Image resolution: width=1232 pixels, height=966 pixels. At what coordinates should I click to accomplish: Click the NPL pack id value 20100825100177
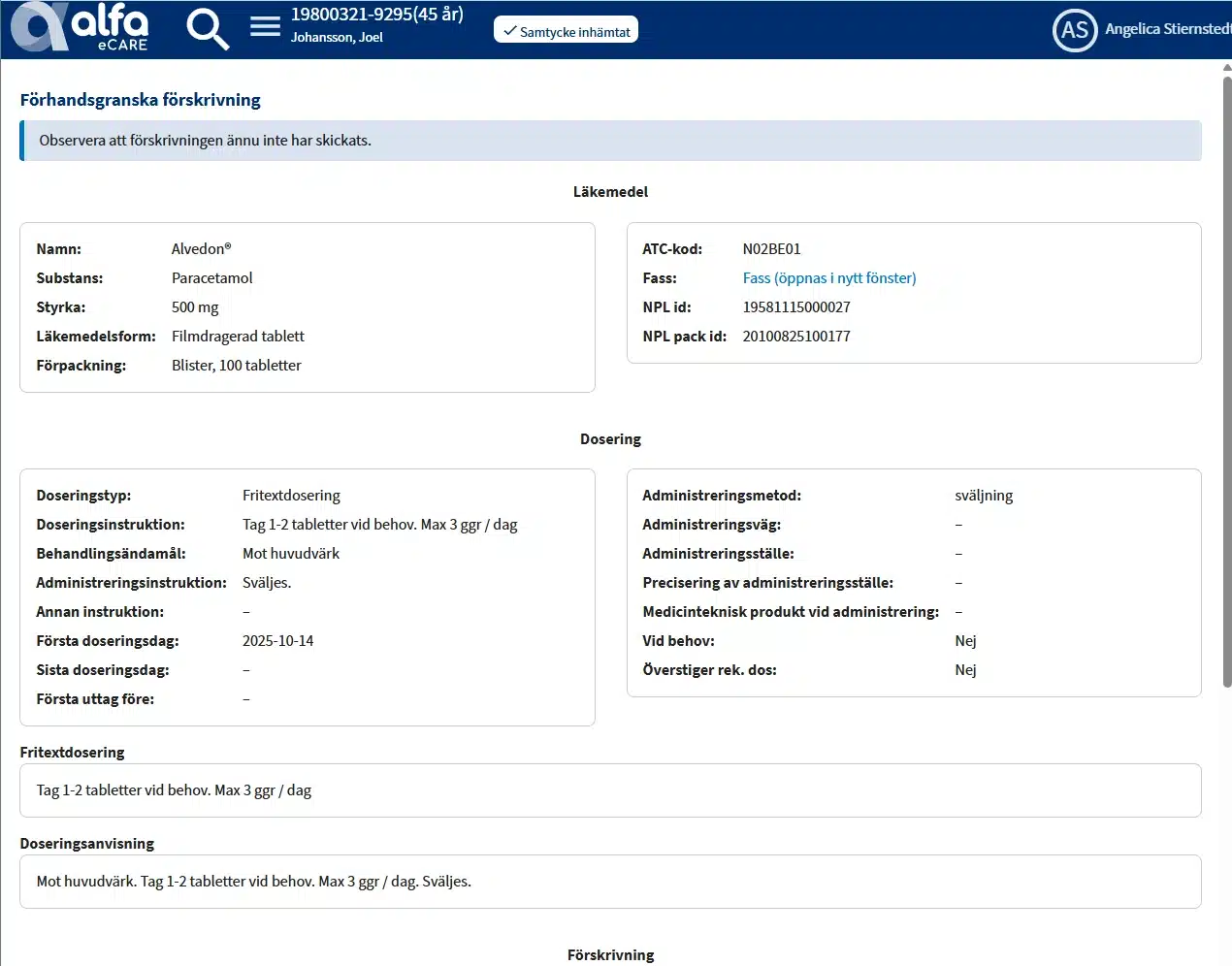click(x=795, y=337)
